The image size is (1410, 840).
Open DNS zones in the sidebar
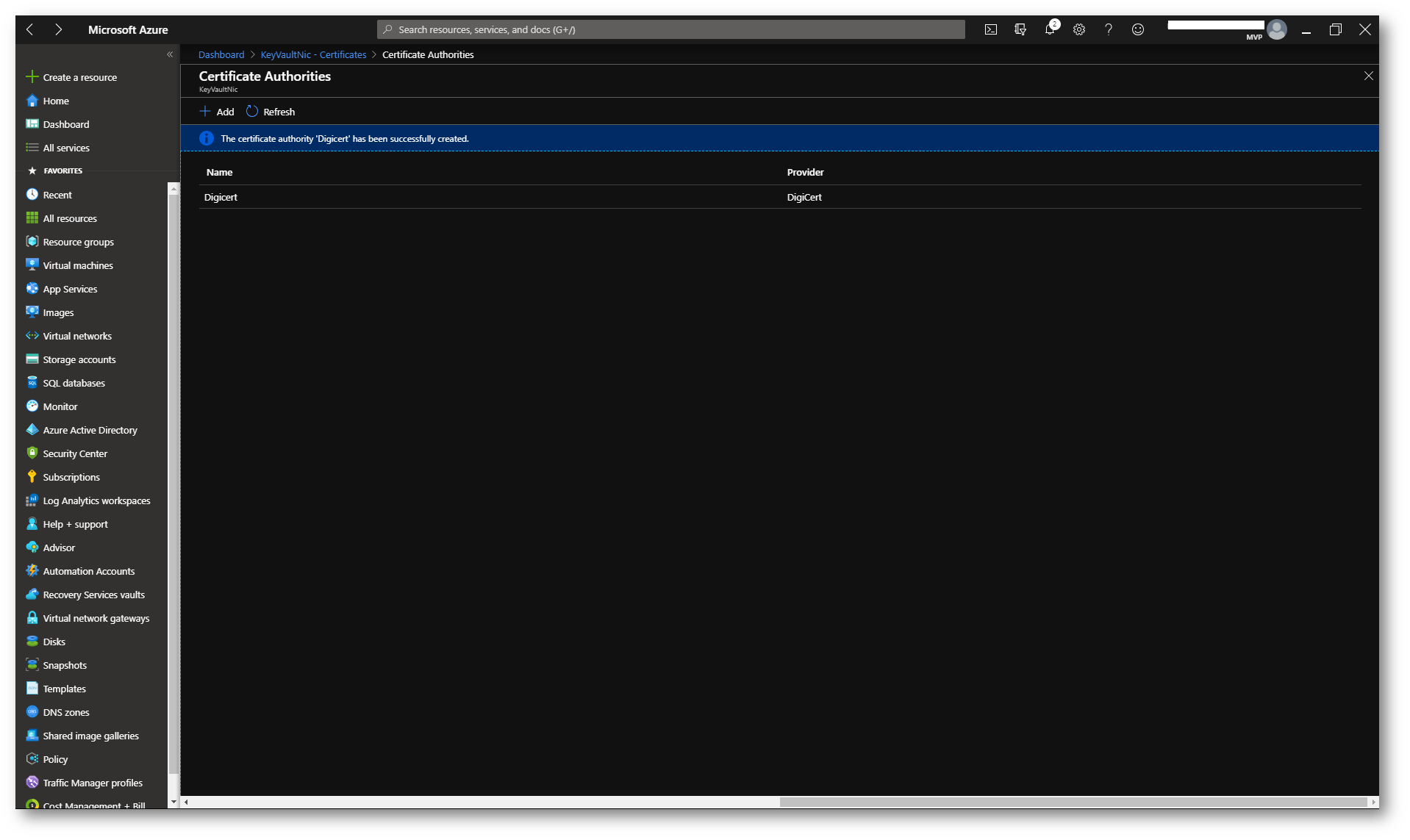(58, 712)
